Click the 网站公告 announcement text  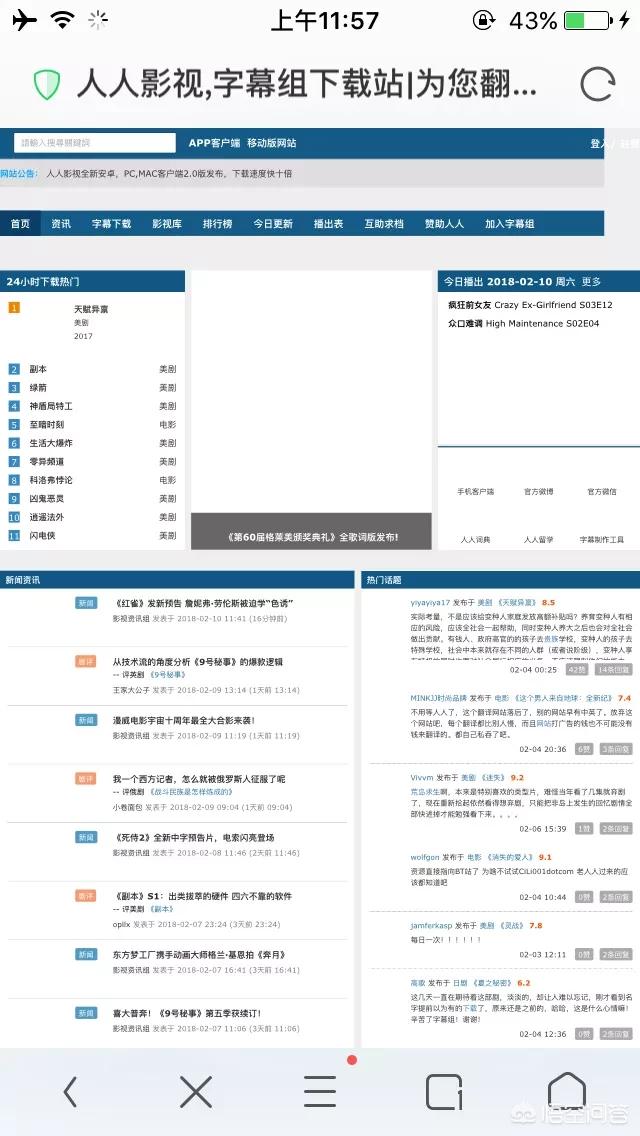point(169,174)
